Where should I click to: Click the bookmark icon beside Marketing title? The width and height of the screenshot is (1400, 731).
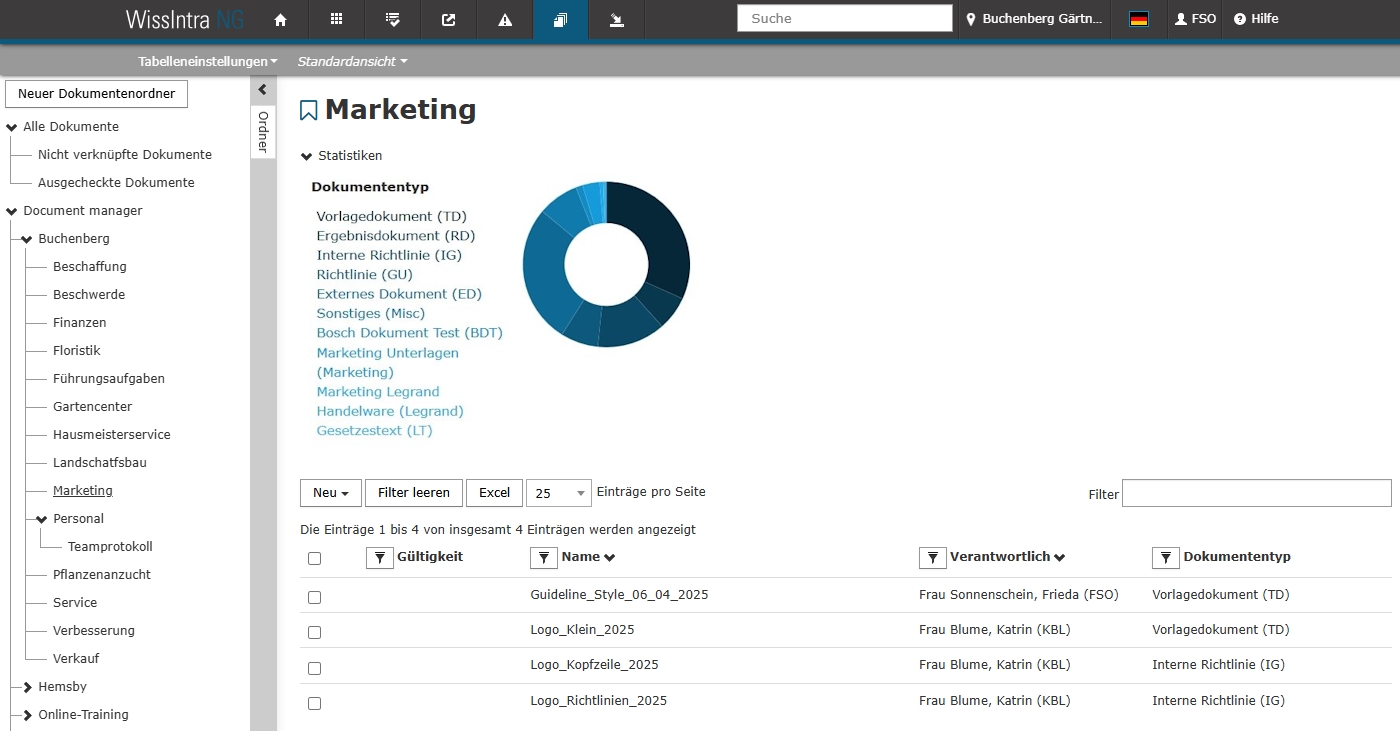click(309, 110)
